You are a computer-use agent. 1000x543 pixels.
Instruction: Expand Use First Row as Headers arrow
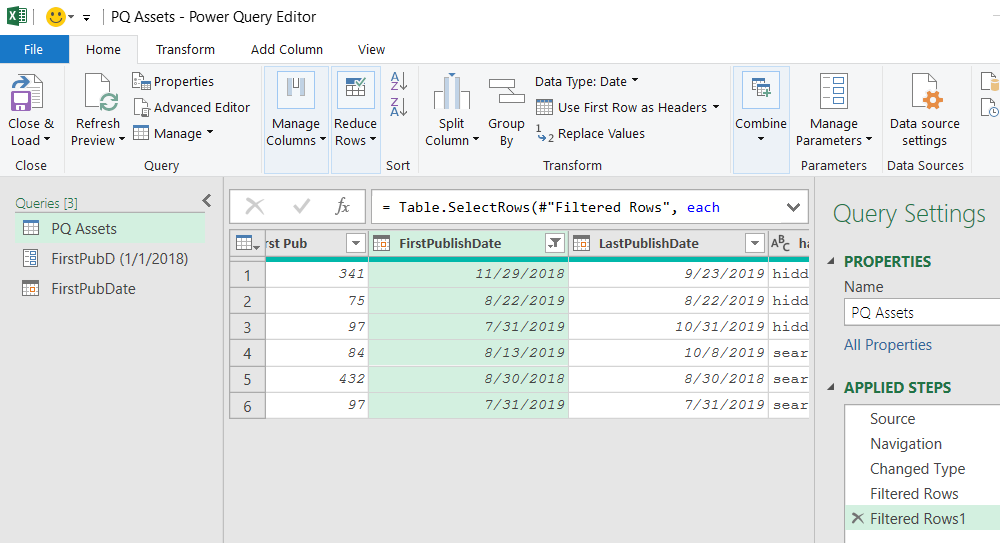click(716, 107)
